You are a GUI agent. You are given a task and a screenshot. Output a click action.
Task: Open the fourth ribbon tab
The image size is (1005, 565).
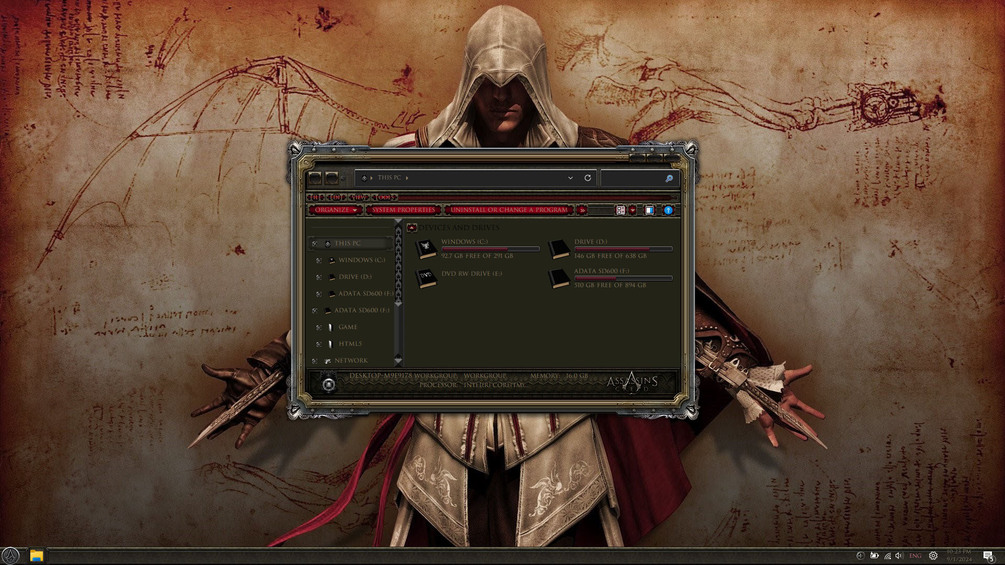385,197
